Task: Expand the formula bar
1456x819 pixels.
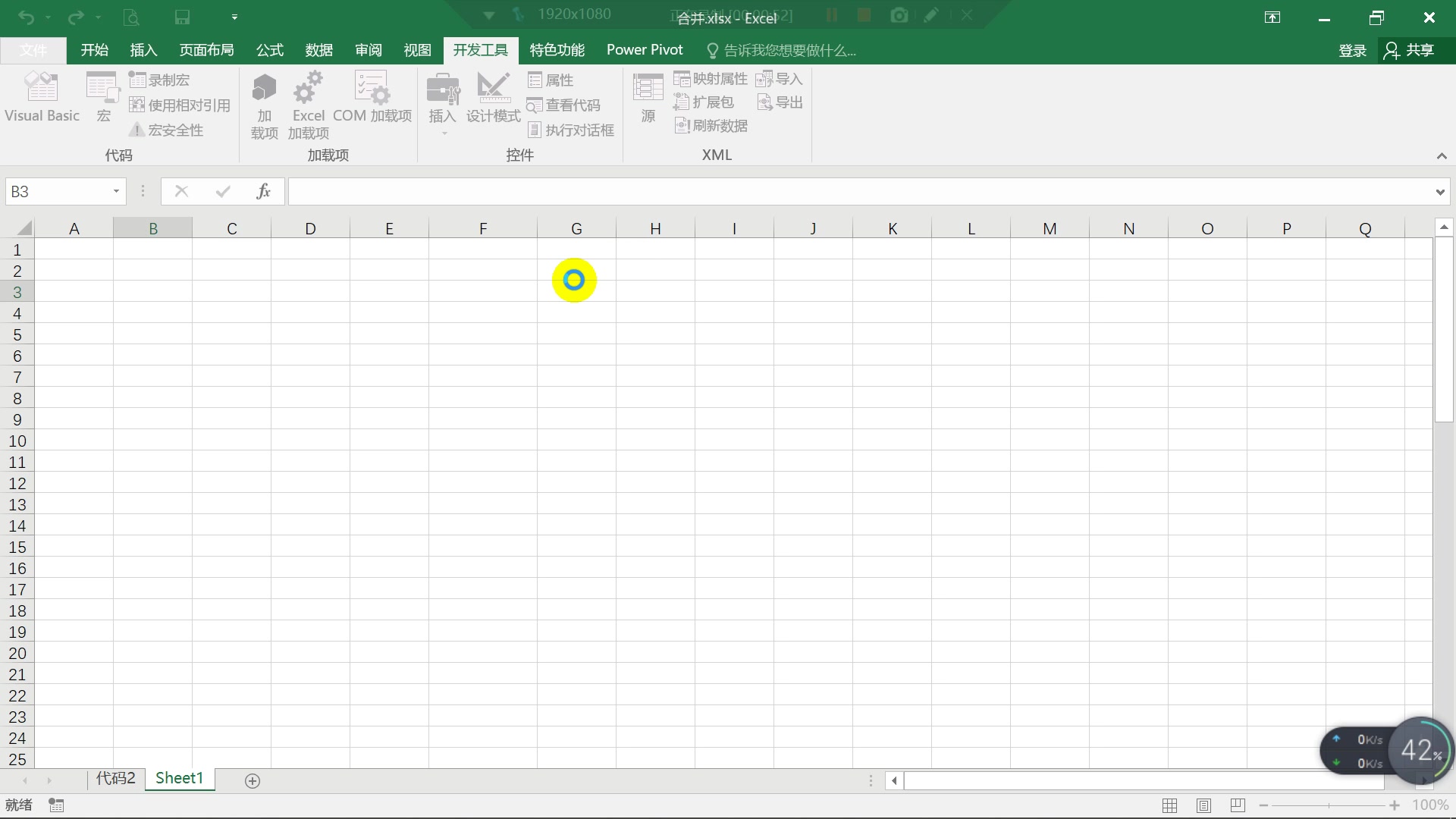Action: 1439,192
